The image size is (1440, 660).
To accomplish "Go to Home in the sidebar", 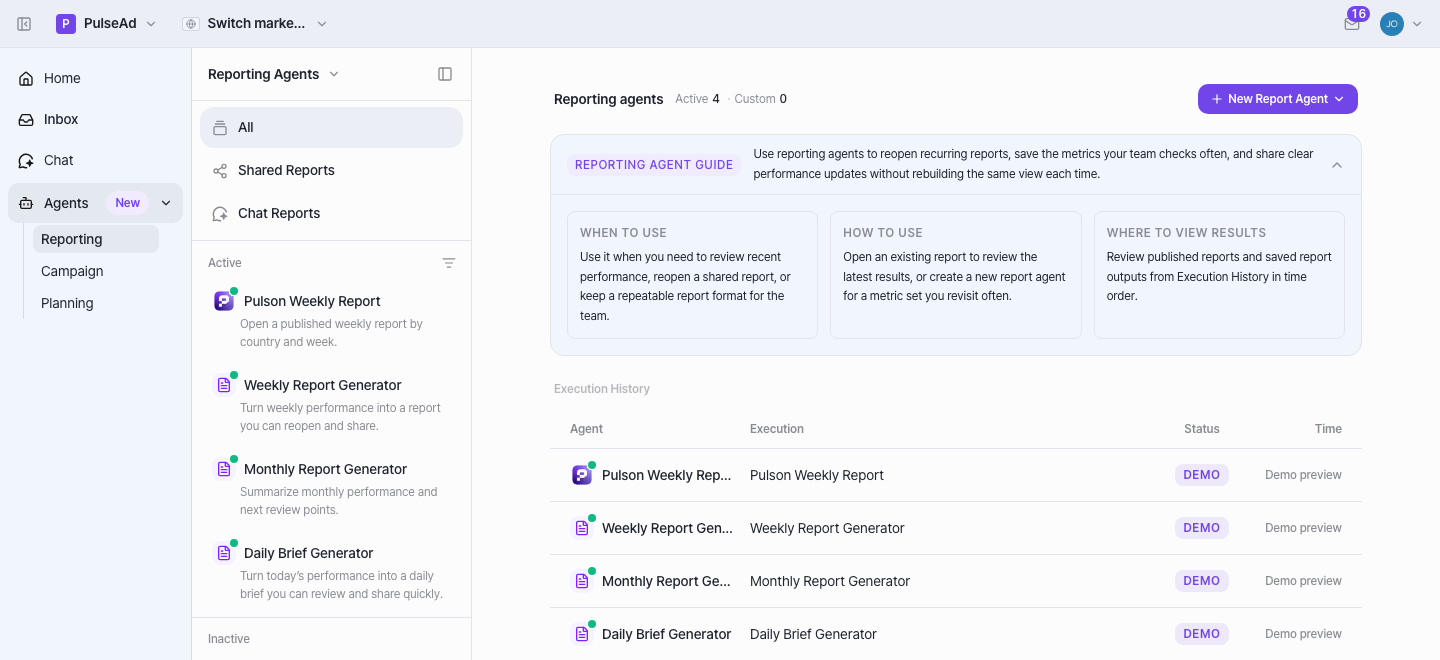I will click(95, 78).
